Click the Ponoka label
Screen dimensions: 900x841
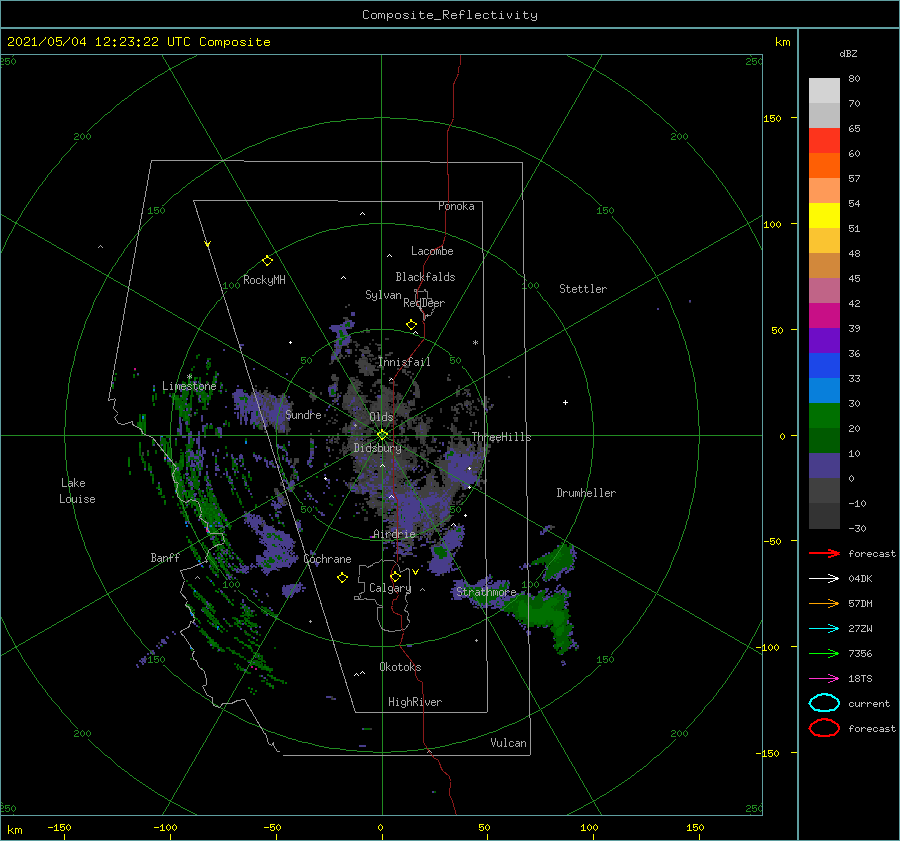[x=456, y=206]
